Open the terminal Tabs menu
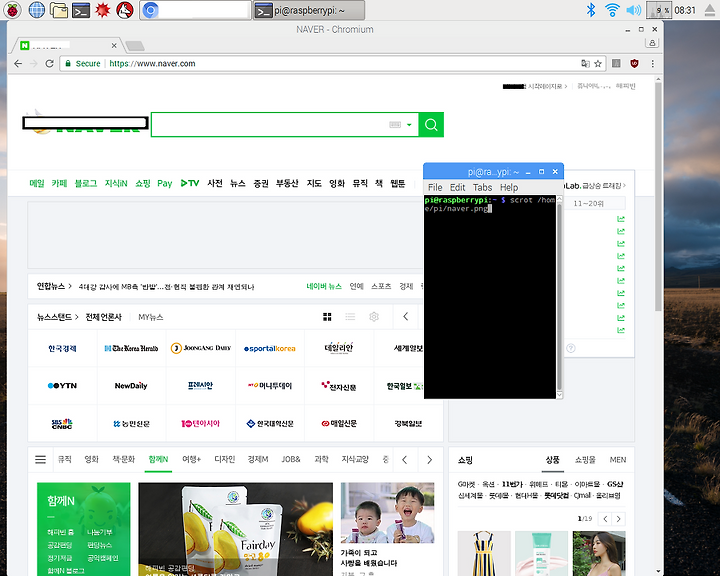Image resolution: width=720 pixels, height=576 pixels. tap(482, 187)
